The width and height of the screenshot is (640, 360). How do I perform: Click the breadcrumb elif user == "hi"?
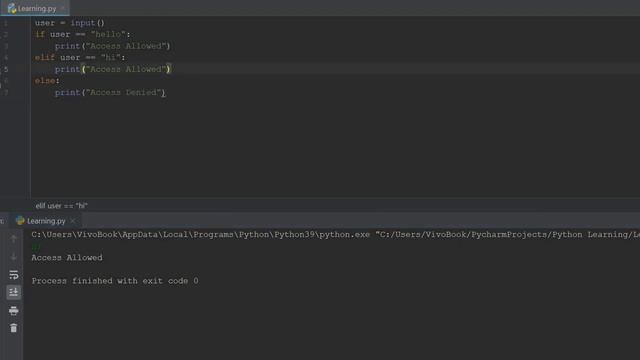coord(61,206)
